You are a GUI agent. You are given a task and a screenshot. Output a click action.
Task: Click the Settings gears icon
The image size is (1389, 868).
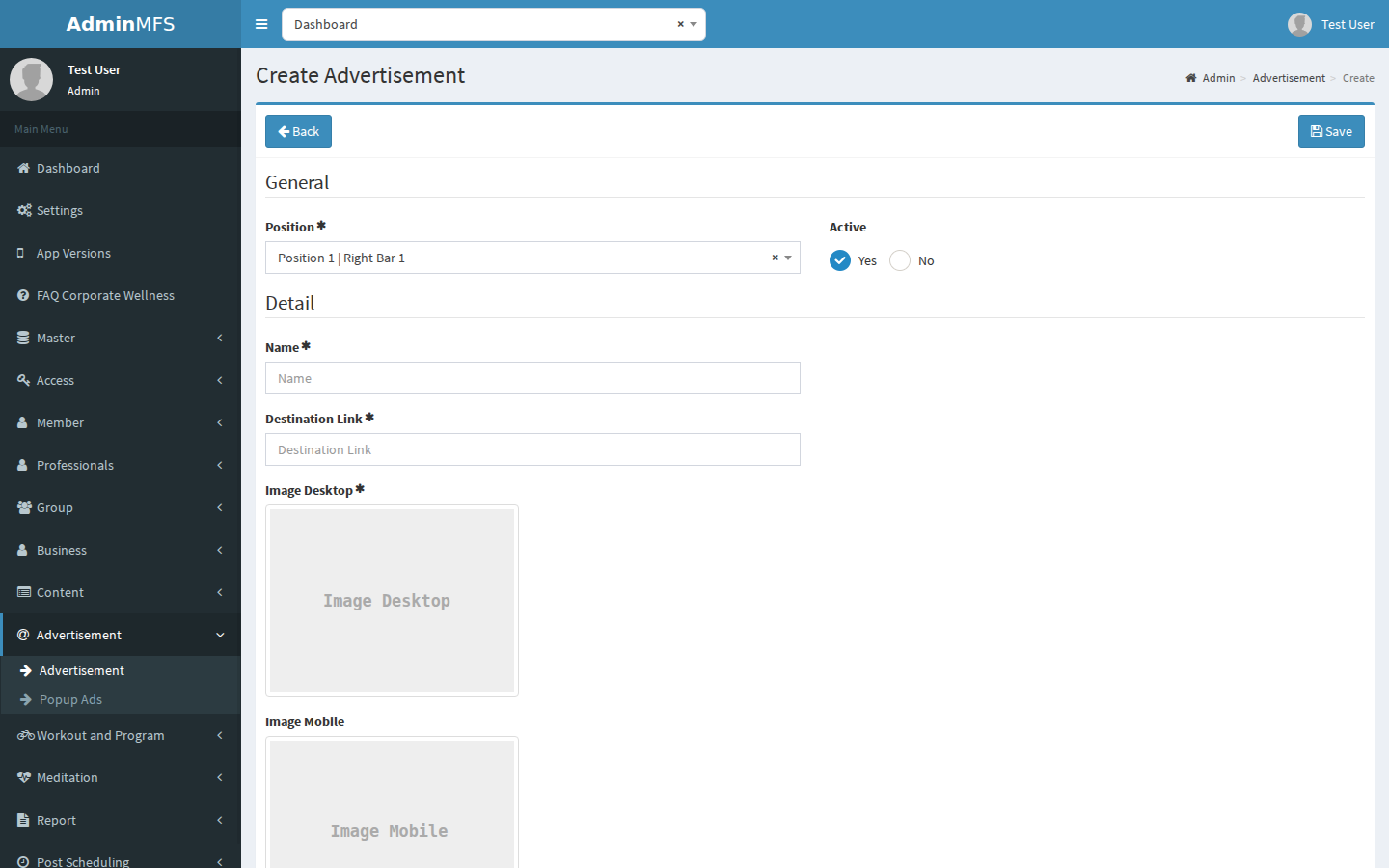24,210
